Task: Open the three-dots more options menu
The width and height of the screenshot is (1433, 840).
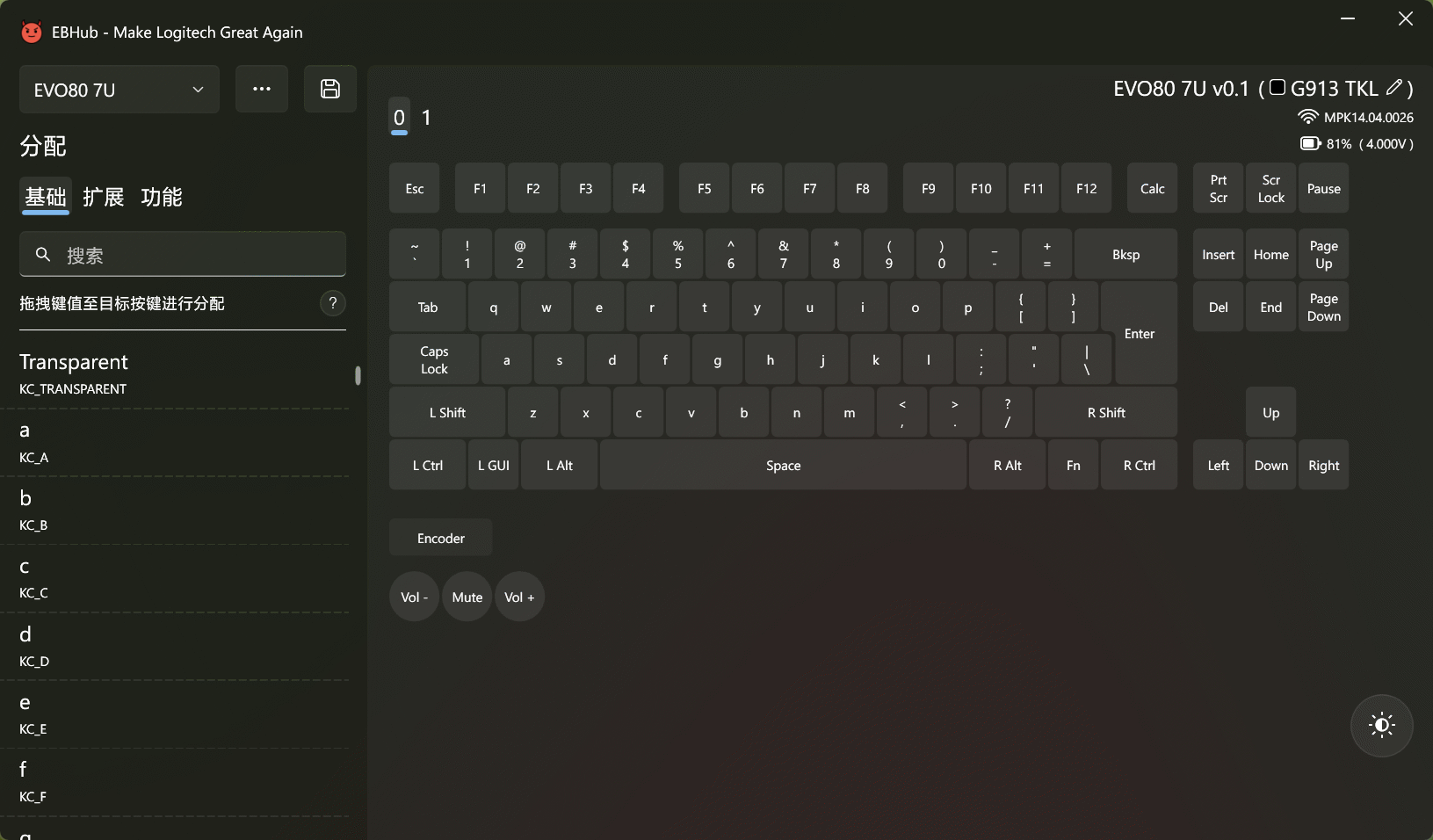Action: [262, 89]
